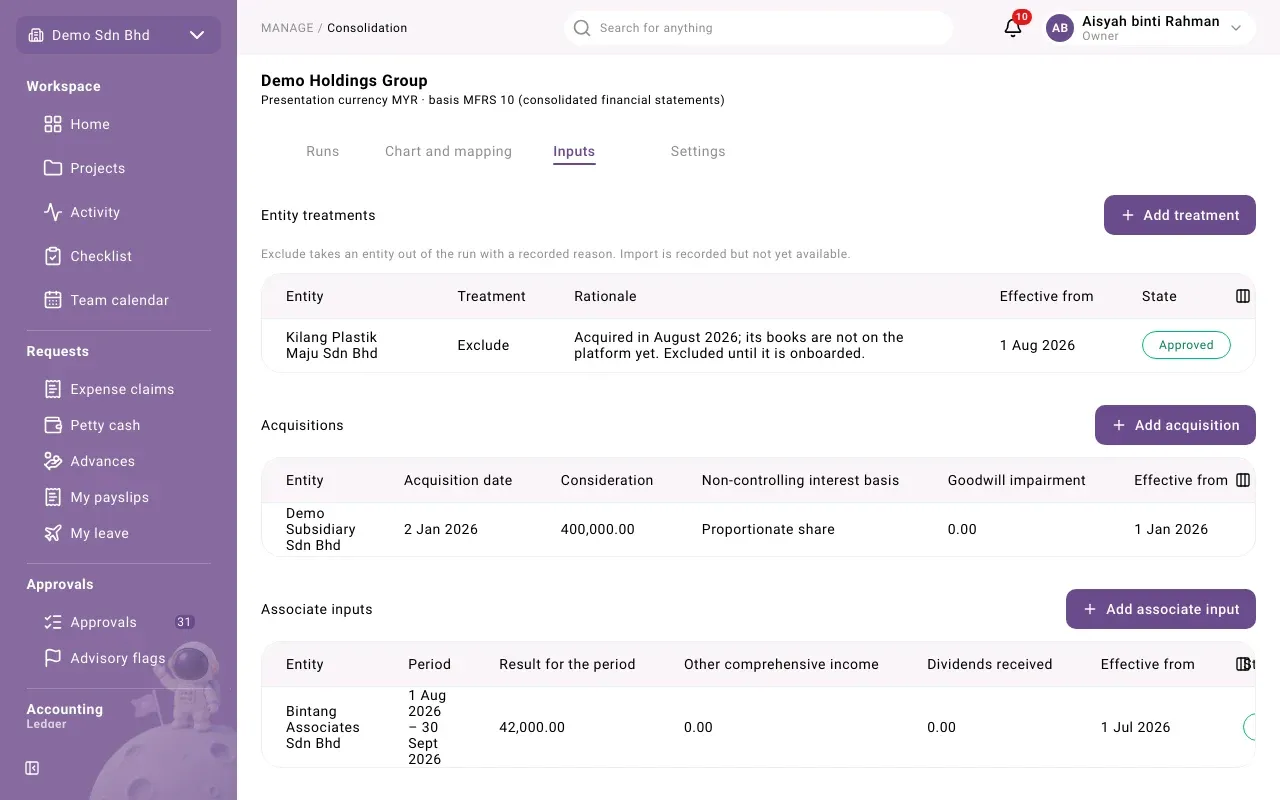Collapse the sidebar with the bottom-left icon

(x=32, y=768)
